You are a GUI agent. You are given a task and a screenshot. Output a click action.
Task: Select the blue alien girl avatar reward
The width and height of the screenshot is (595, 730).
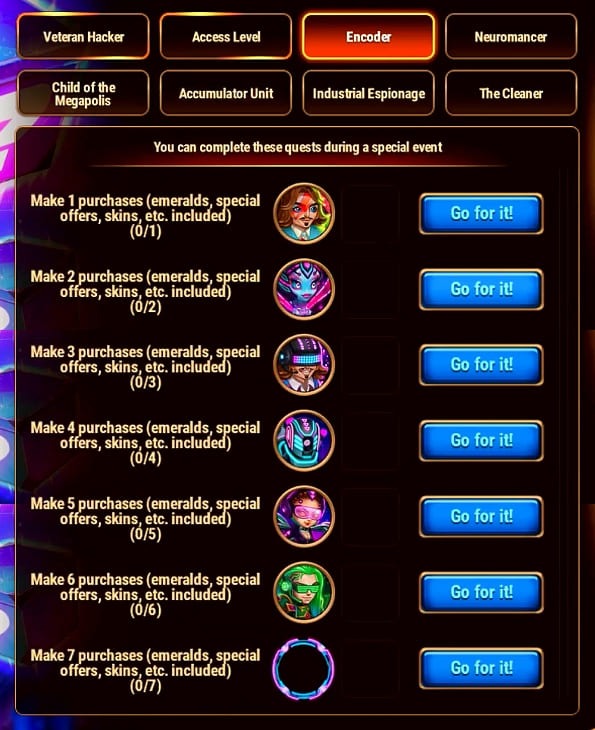304,289
